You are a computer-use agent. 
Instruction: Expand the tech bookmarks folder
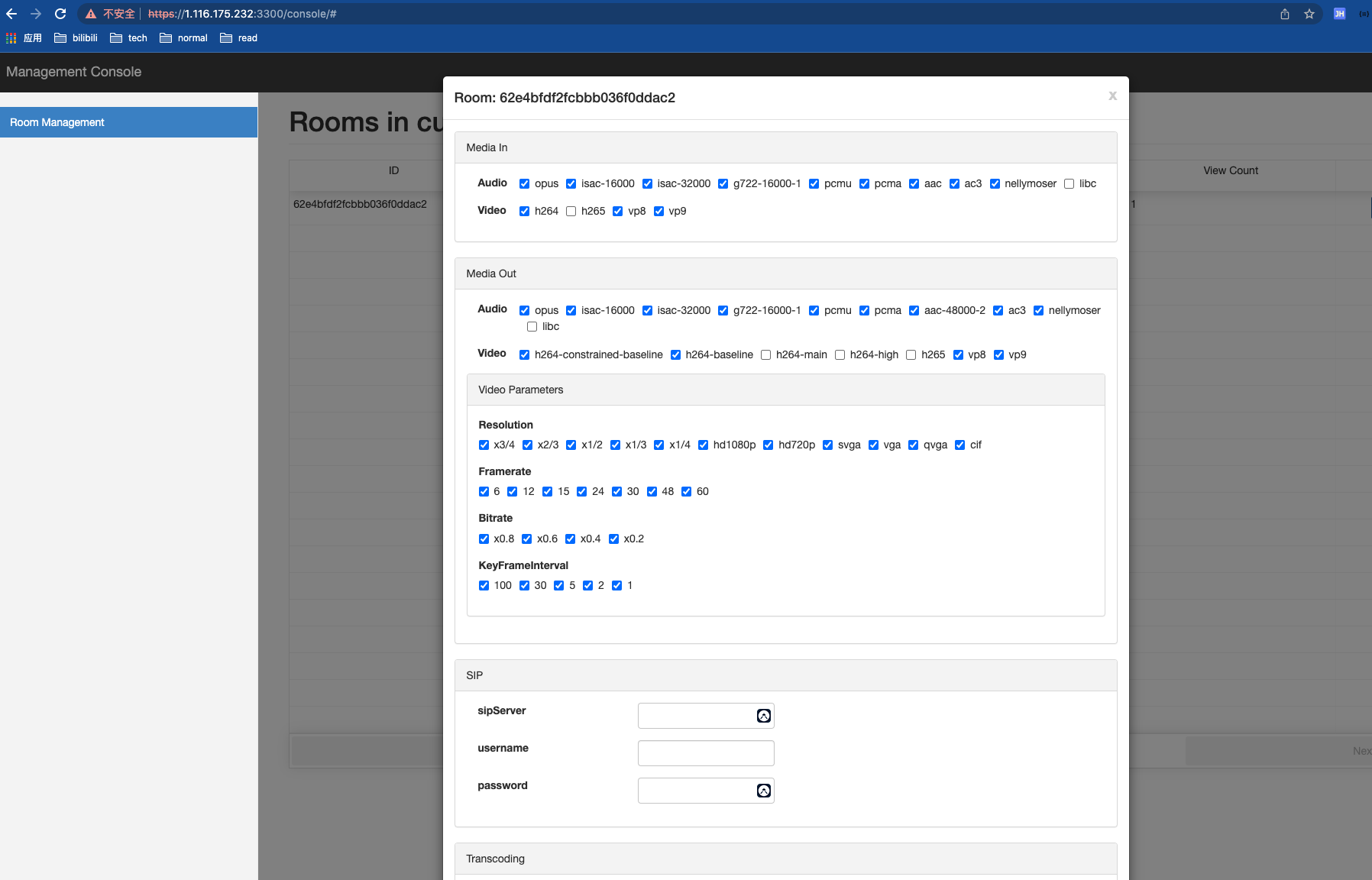point(128,38)
